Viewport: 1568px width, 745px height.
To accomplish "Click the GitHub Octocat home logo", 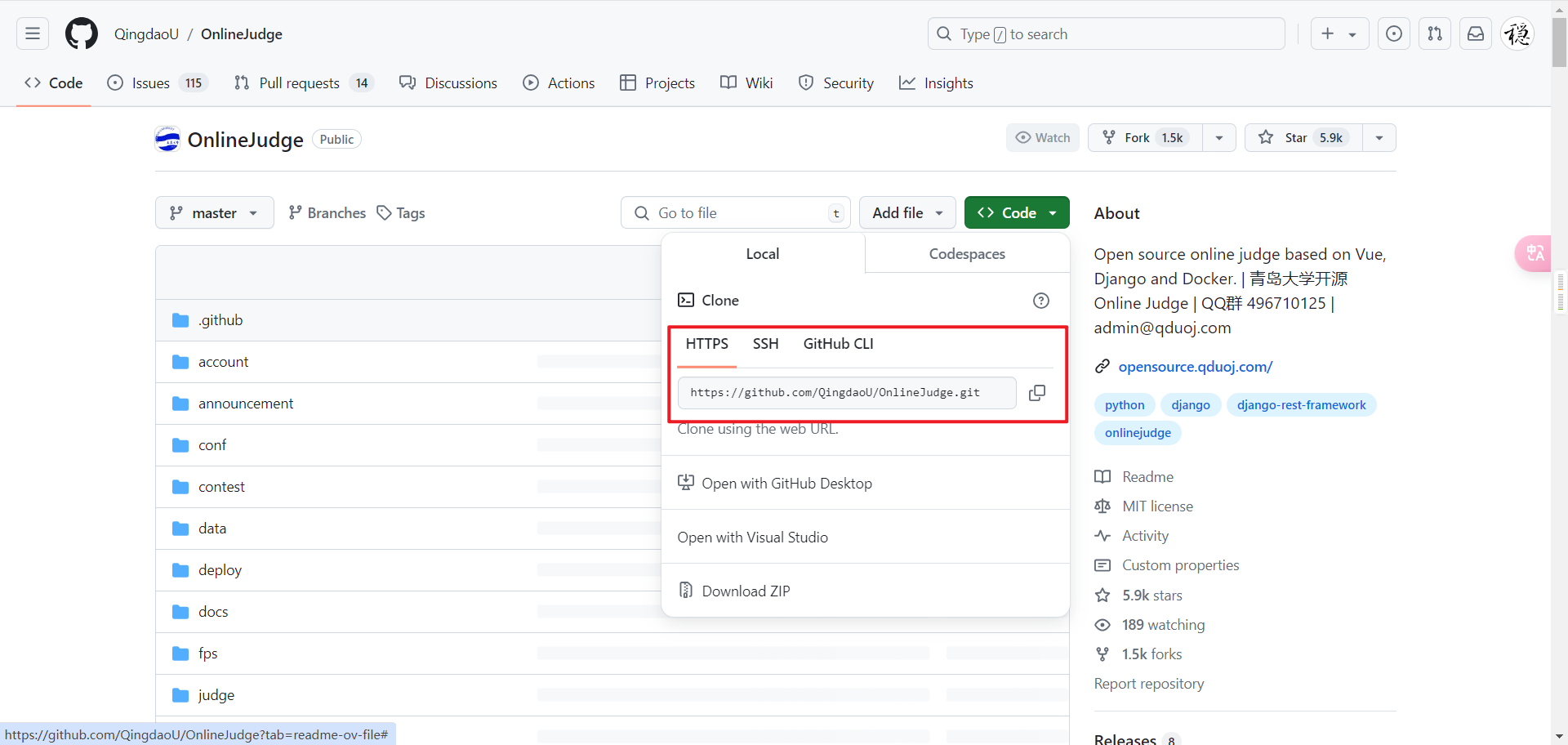I will [x=82, y=33].
